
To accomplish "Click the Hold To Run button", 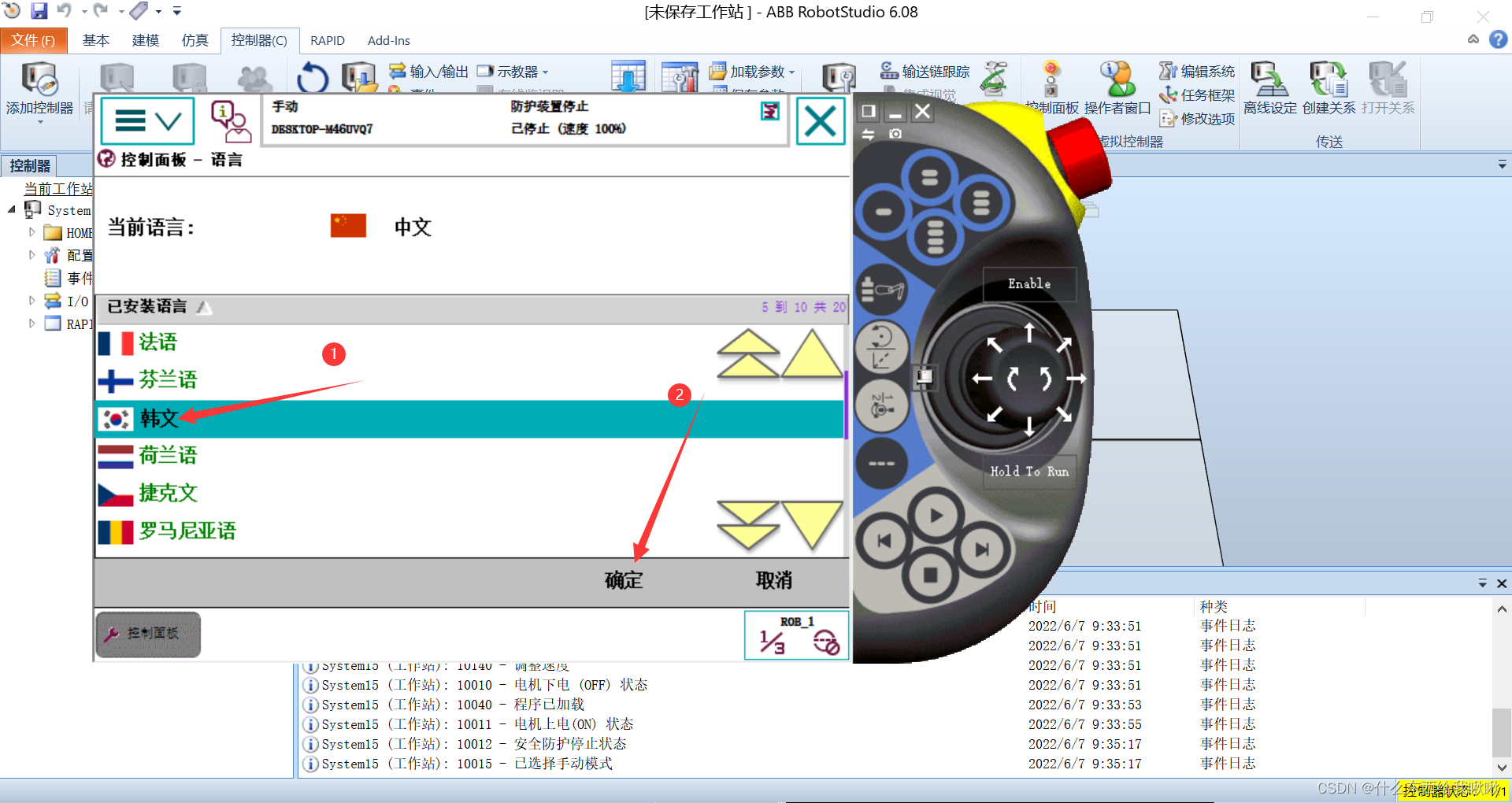I will tap(1029, 472).
